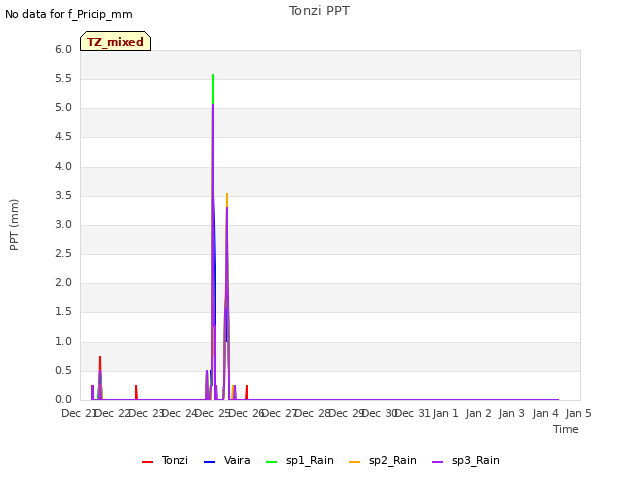This screenshot has width=640, height=480.
Task: Click the Jan 3 x-axis label
Action: click(x=512, y=413)
